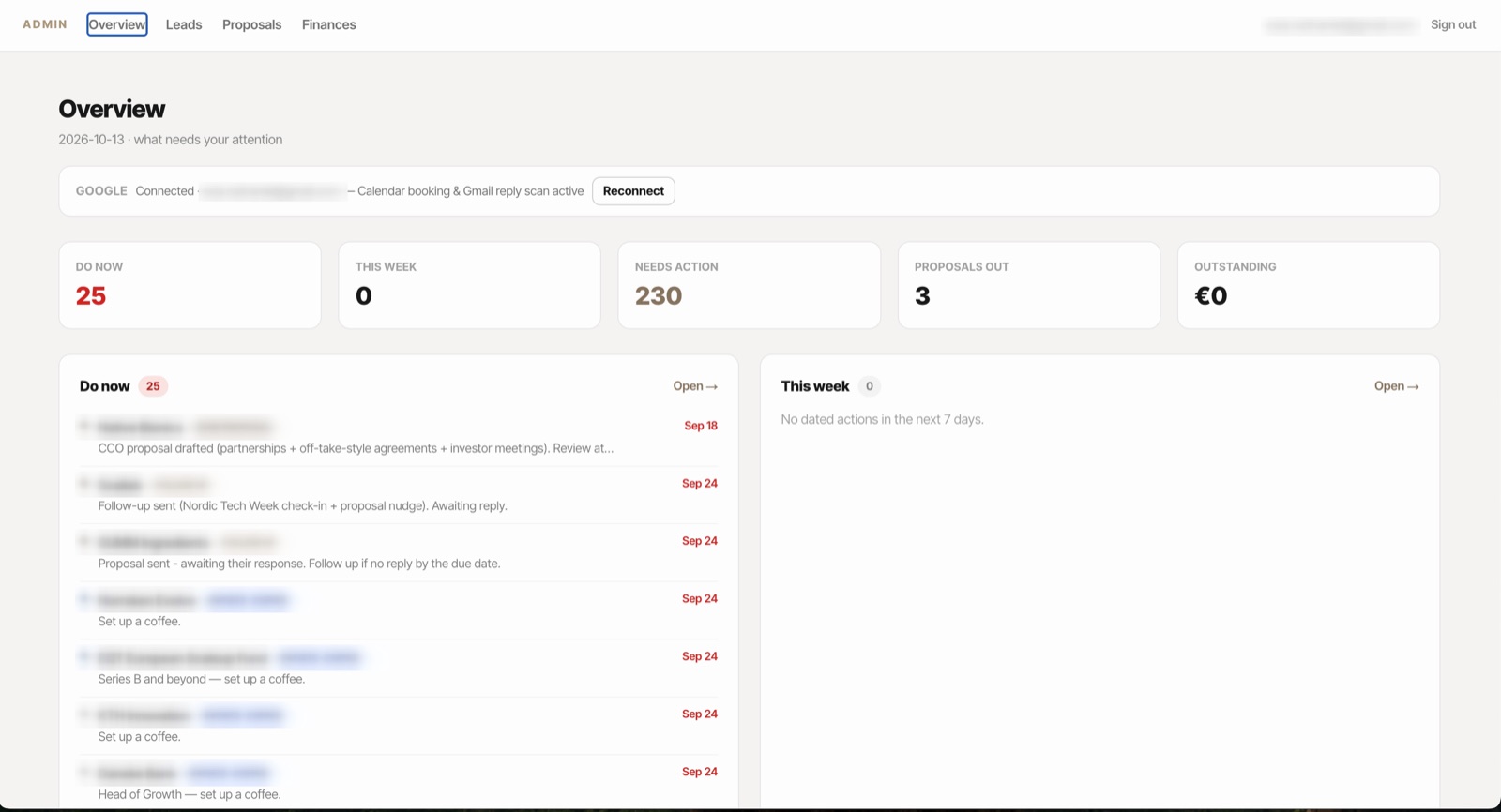This screenshot has width=1501, height=812.
Task: Click "No dated actions in the next 7 days"
Action: click(883, 419)
